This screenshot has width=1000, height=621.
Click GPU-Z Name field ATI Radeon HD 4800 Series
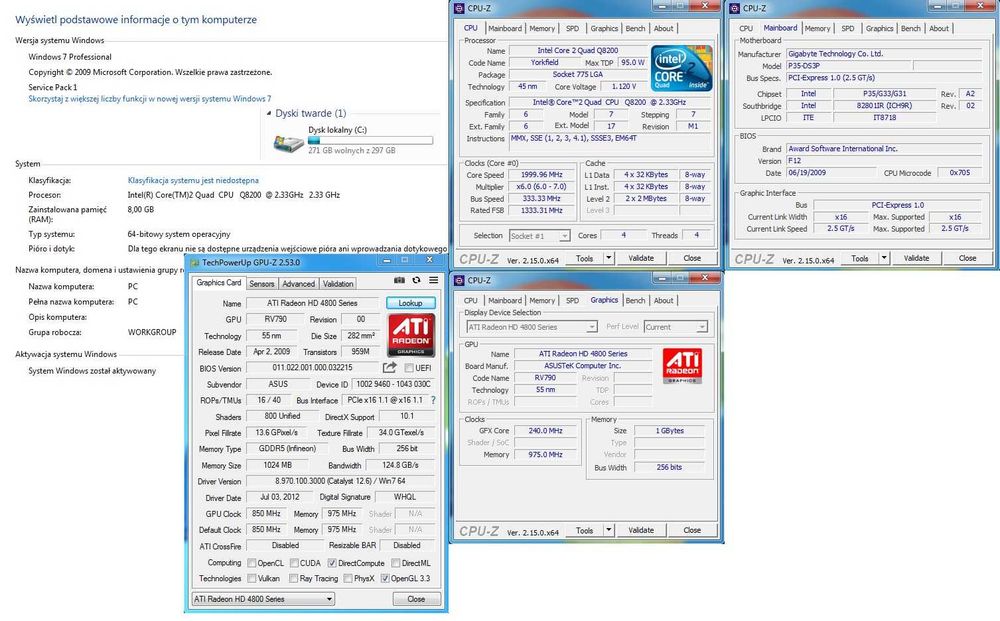(312, 303)
